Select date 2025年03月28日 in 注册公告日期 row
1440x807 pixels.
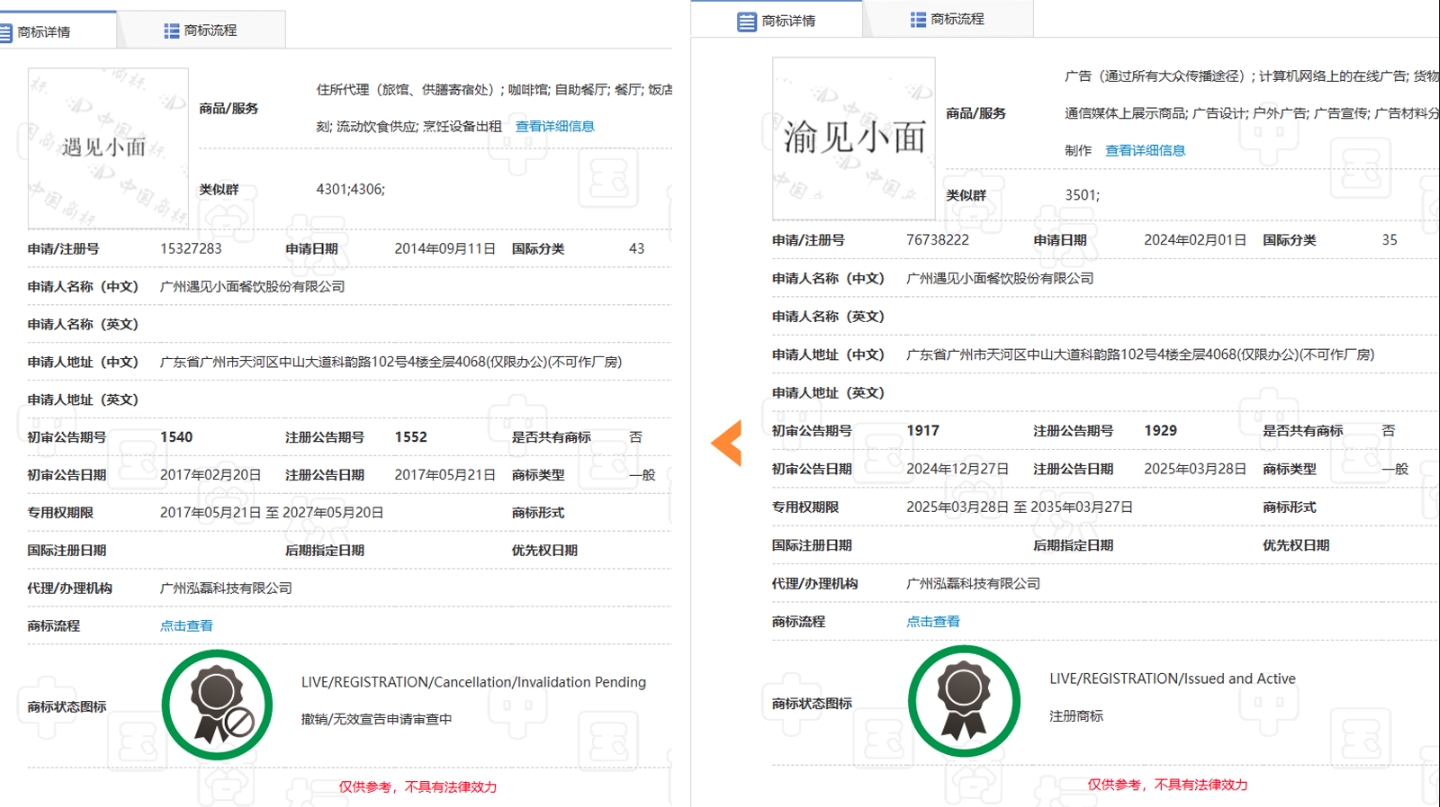tap(1195, 468)
